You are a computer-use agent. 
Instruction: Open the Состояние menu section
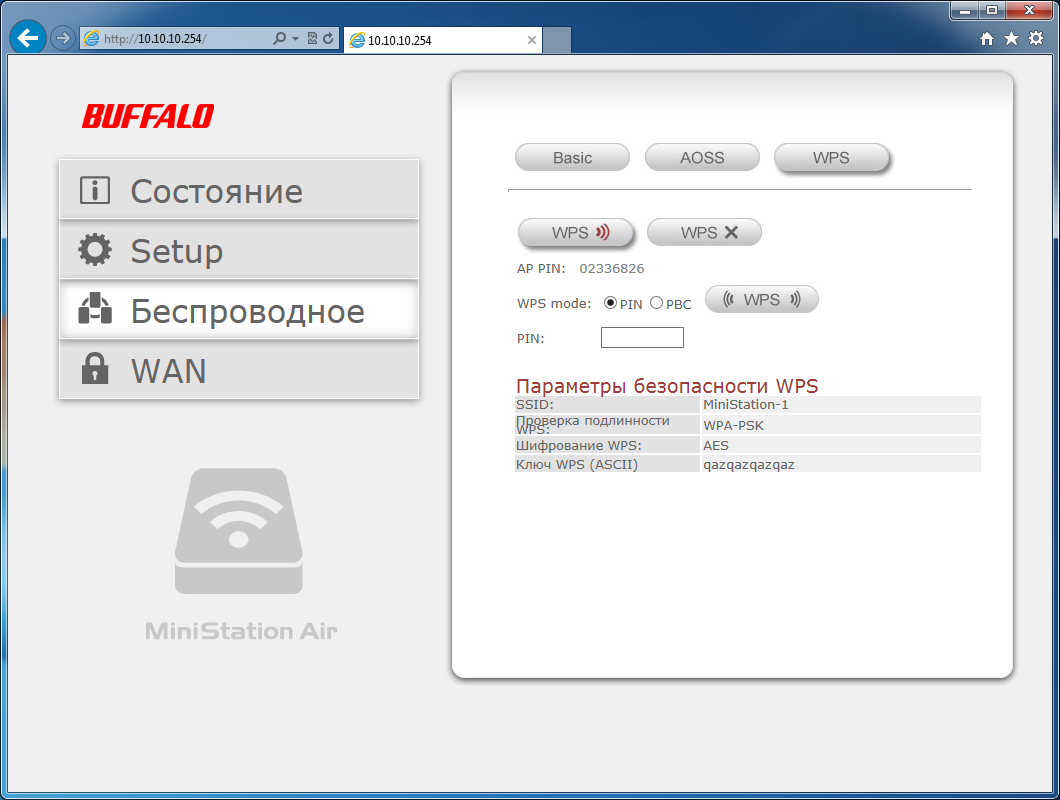point(239,190)
